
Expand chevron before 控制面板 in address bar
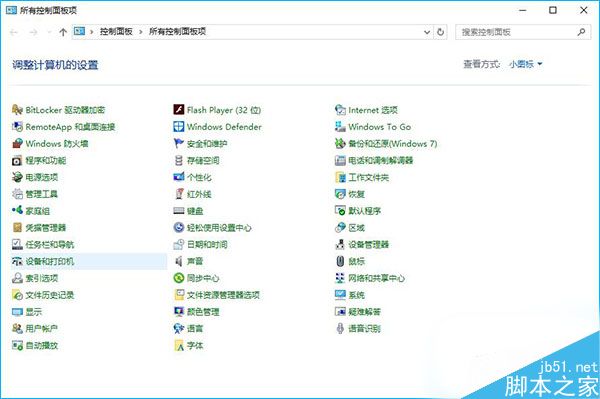click(x=92, y=32)
